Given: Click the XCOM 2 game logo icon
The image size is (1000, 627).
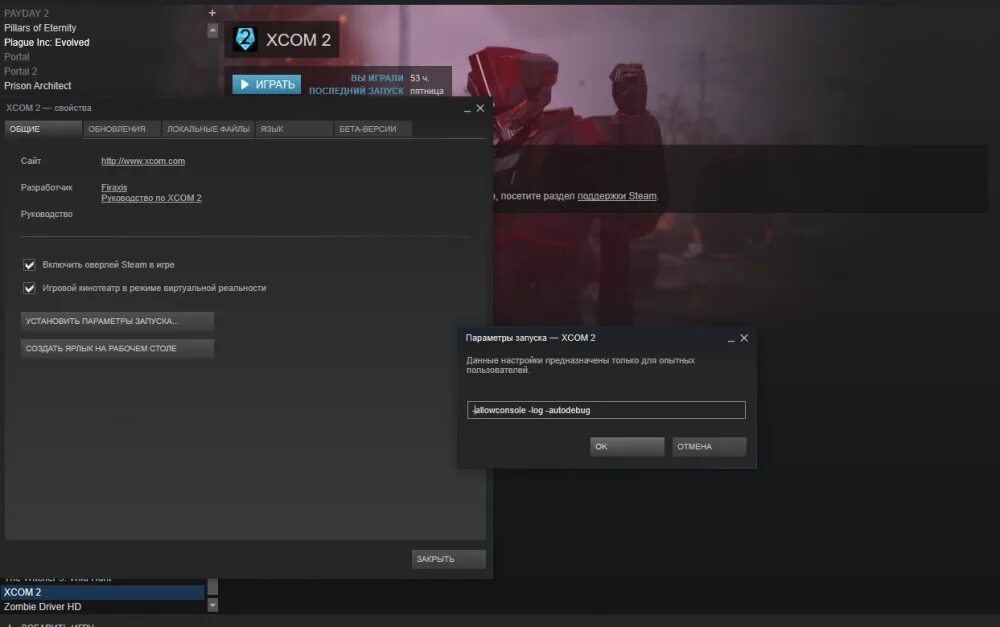Looking at the screenshot, I should click(x=245, y=40).
